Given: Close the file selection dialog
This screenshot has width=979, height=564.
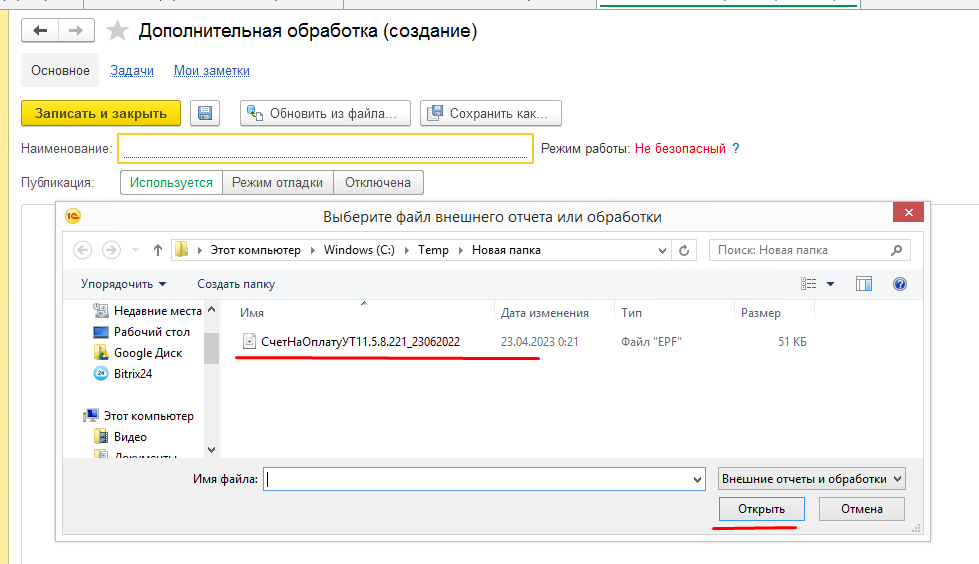Looking at the screenshot, I should tap(908, 212).
